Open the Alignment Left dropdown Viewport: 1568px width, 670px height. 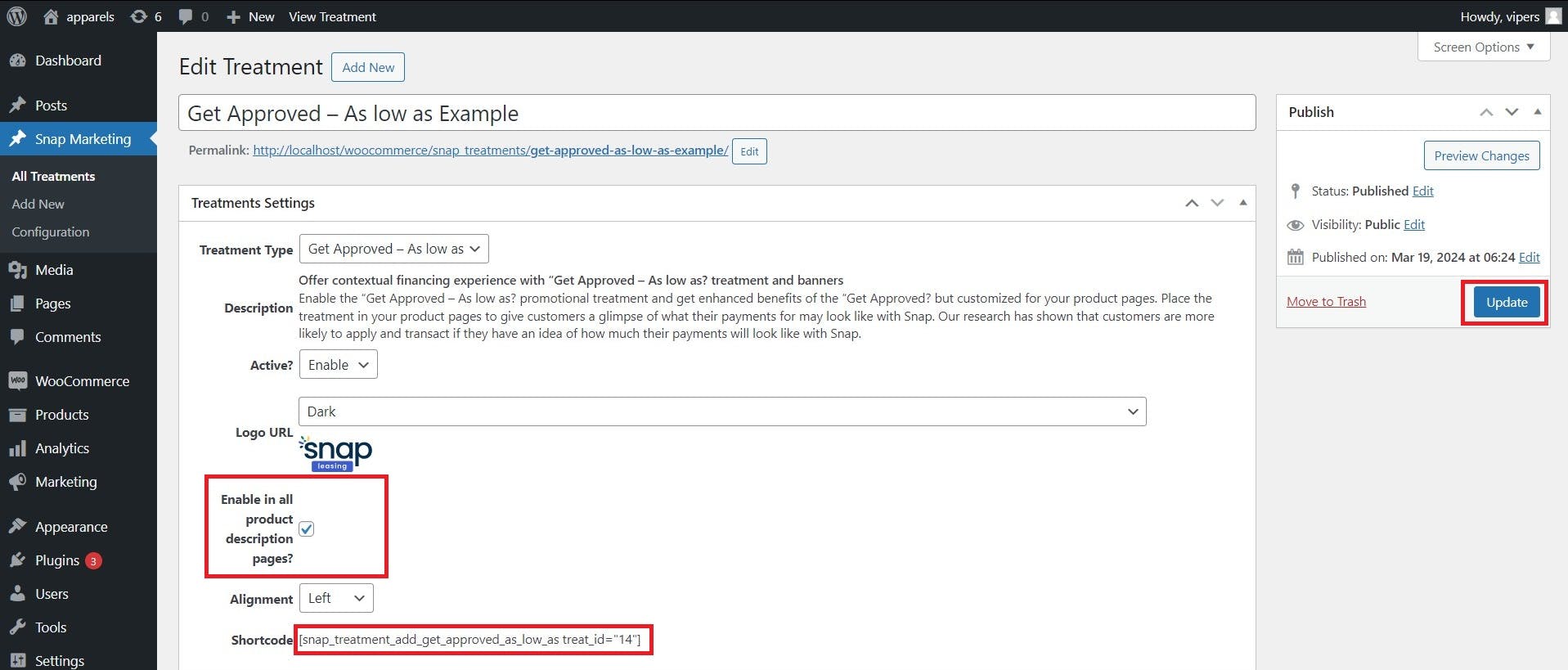tap(336, 598)
